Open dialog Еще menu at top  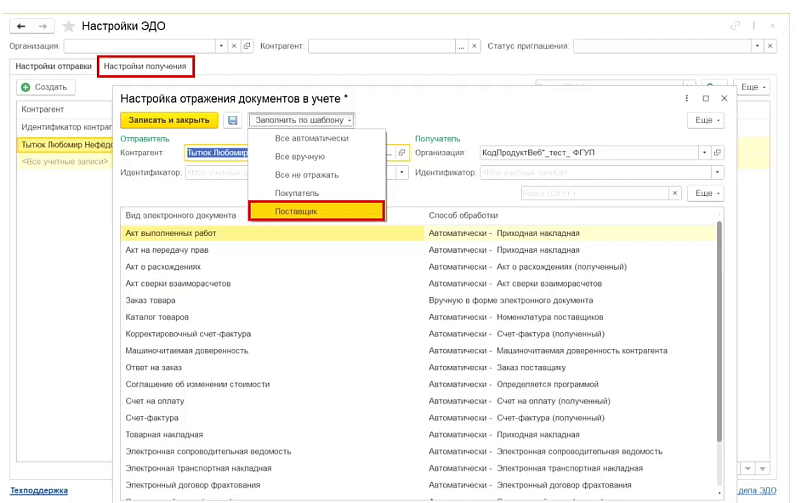(x=706, y=120)
